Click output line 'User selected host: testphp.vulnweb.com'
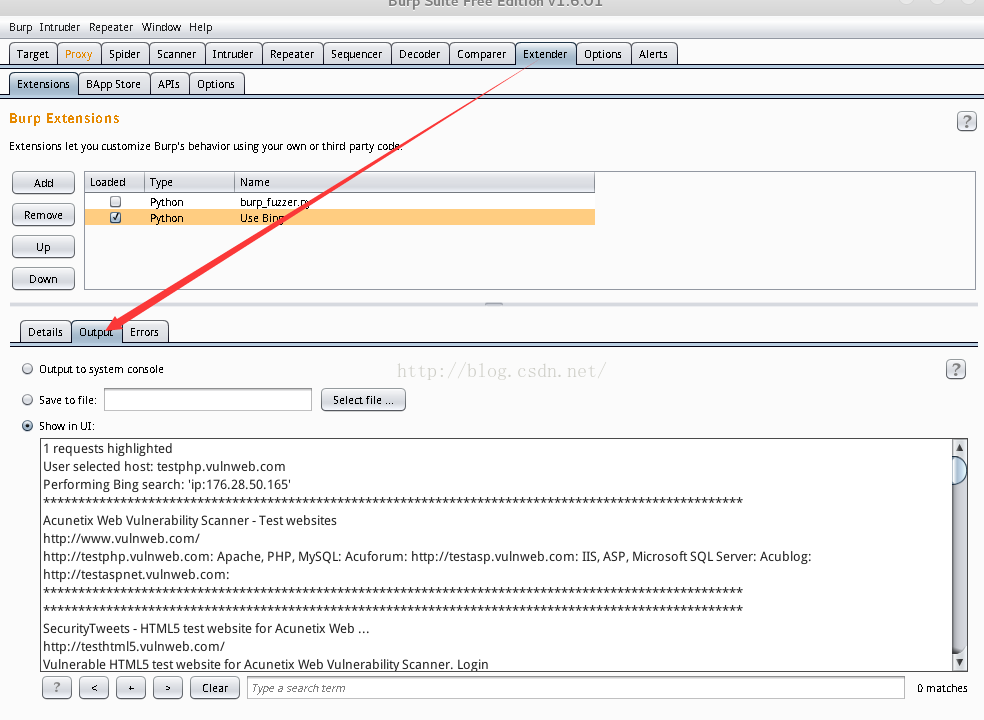The width and height of the screenshot is (984, 720). pyautogui.click(x=164, y=466)
